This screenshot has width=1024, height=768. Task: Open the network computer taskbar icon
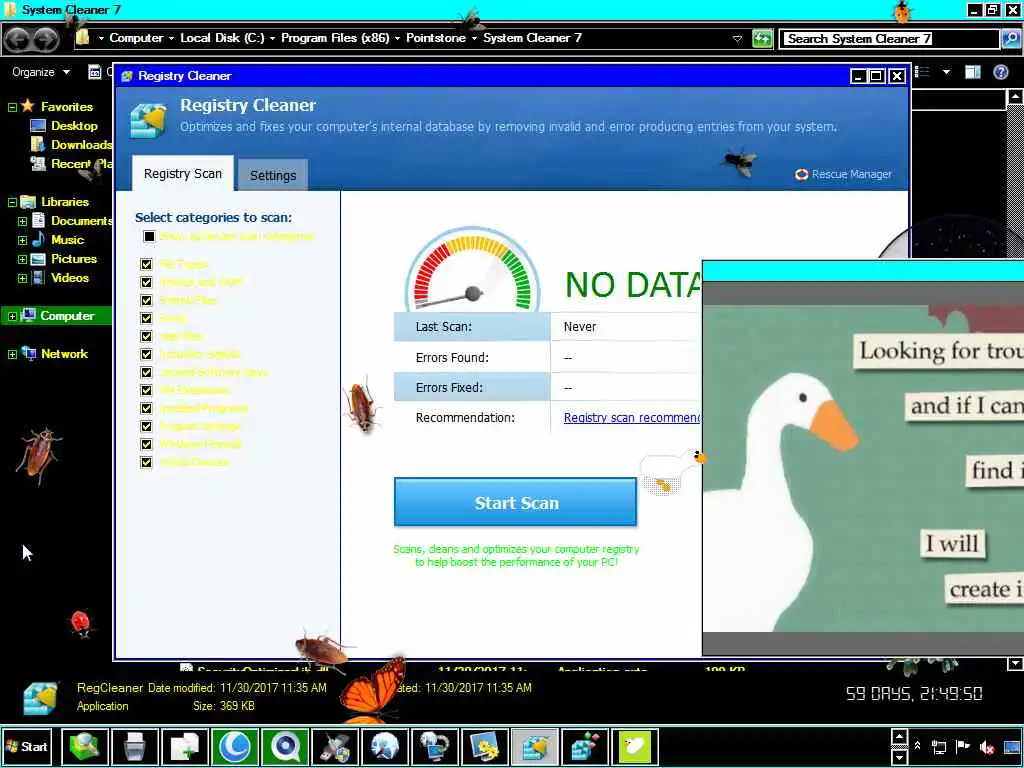pyautogui.click(x=434, y=746)
